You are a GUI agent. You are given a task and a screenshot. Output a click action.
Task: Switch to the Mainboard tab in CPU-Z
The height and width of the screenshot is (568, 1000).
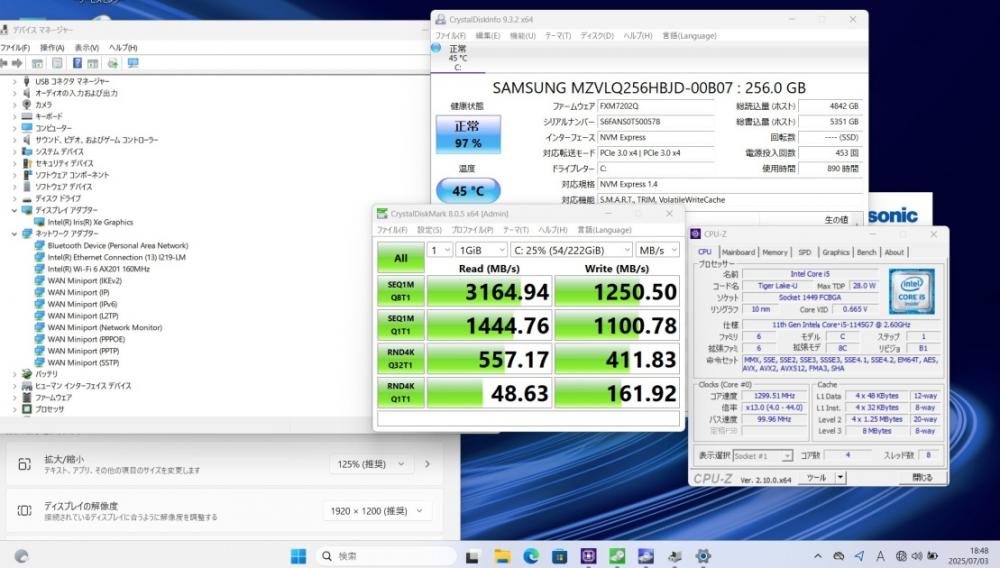point(738,252)
